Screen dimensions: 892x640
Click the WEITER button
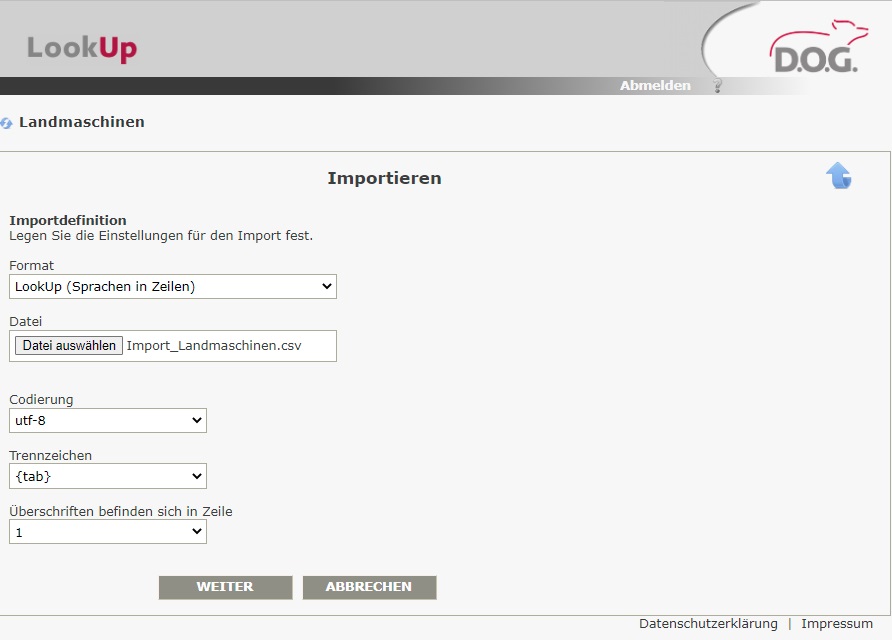pyautogui.click(x=225, y=587)
